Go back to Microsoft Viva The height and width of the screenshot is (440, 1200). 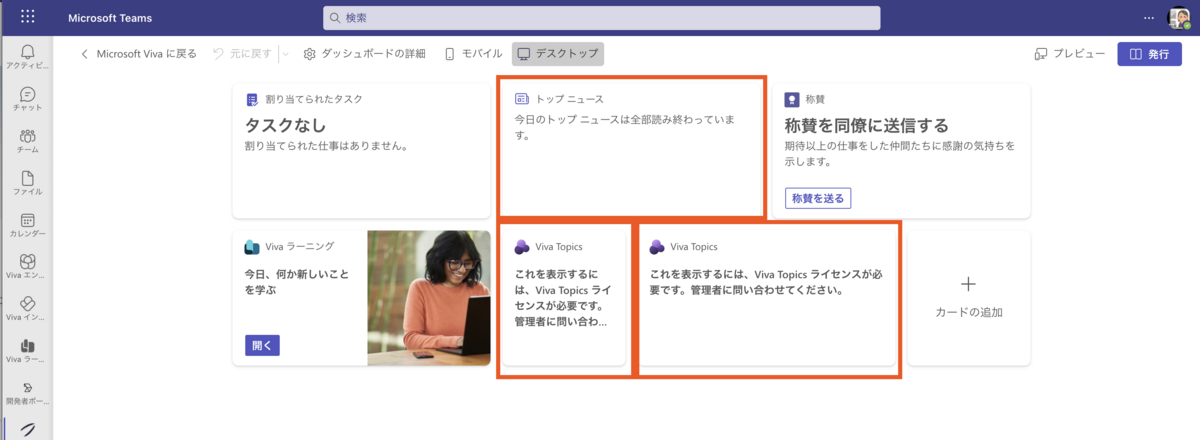tap(139, 54)
